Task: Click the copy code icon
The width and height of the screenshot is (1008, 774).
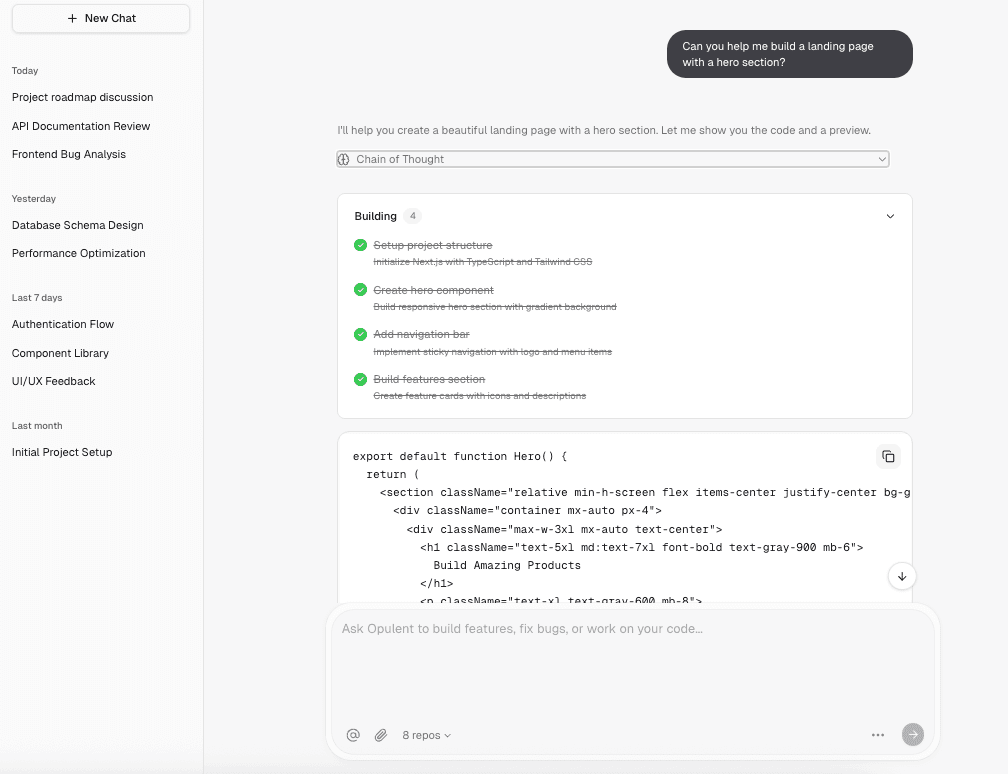Action: 887,457
